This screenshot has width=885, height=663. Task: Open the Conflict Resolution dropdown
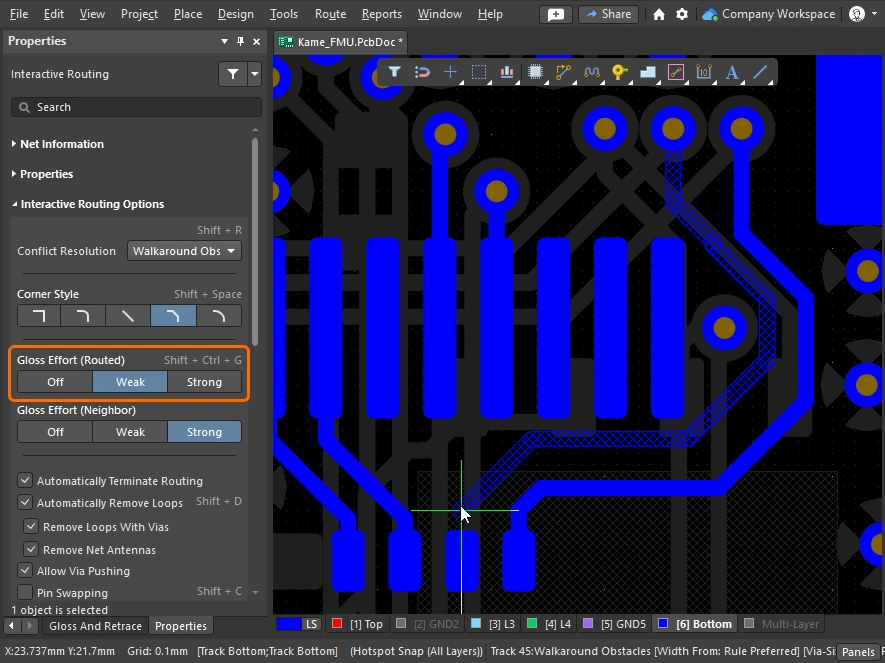(184, 251)
